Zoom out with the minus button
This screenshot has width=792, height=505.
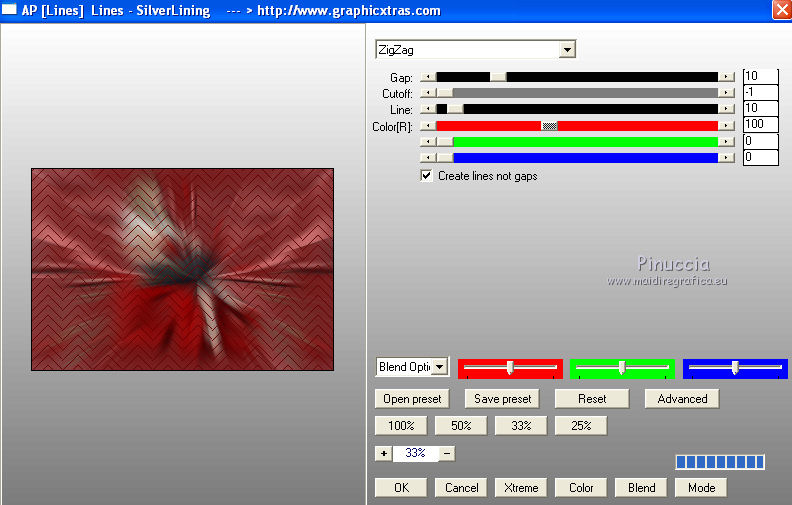click(x=447, y=453)
